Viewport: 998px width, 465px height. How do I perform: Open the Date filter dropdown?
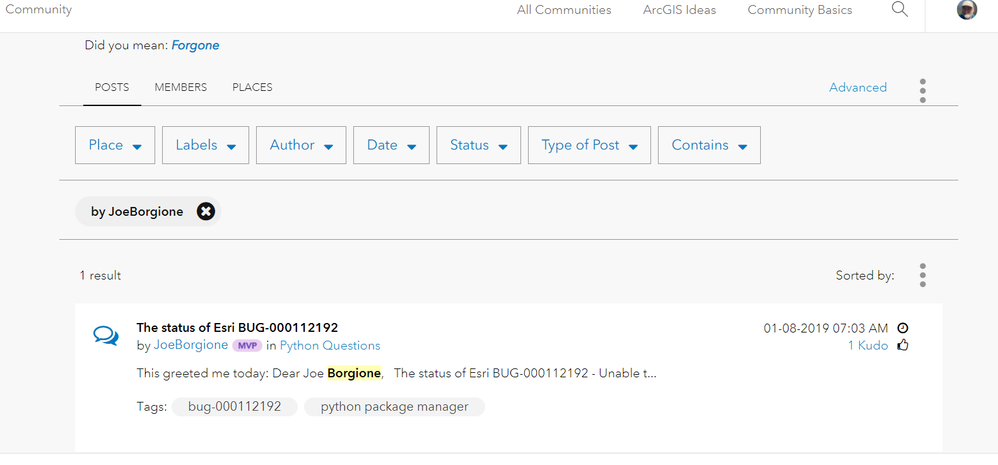(x=391, y=145)
